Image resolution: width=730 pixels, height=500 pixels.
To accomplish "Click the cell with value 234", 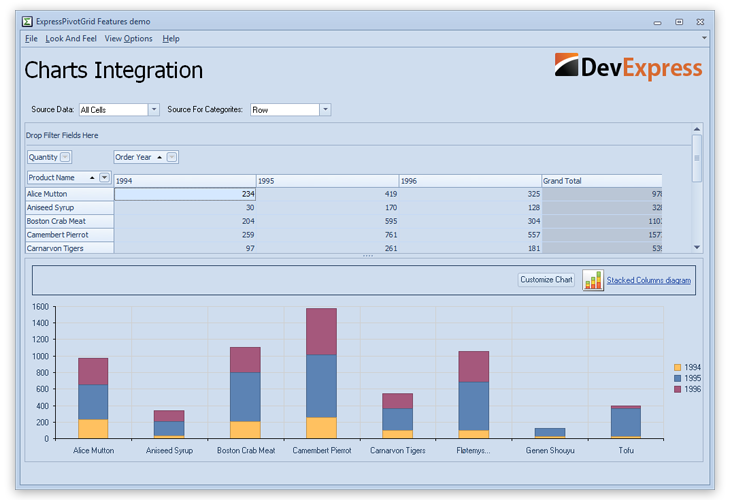I will click(x=185, y=194).
